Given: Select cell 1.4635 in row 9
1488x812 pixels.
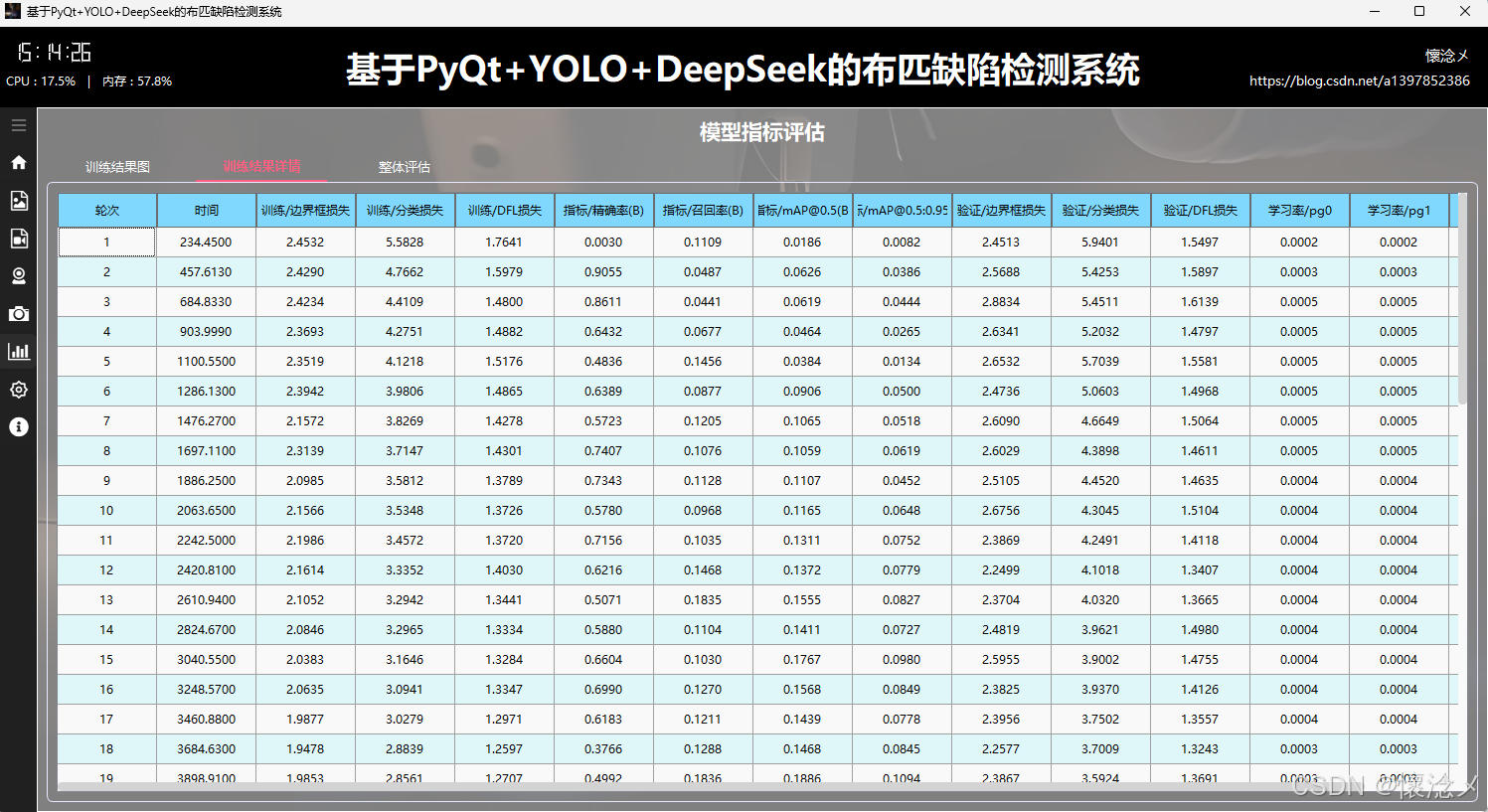Looking at the screenshot, I should [x=1201, y=480].
